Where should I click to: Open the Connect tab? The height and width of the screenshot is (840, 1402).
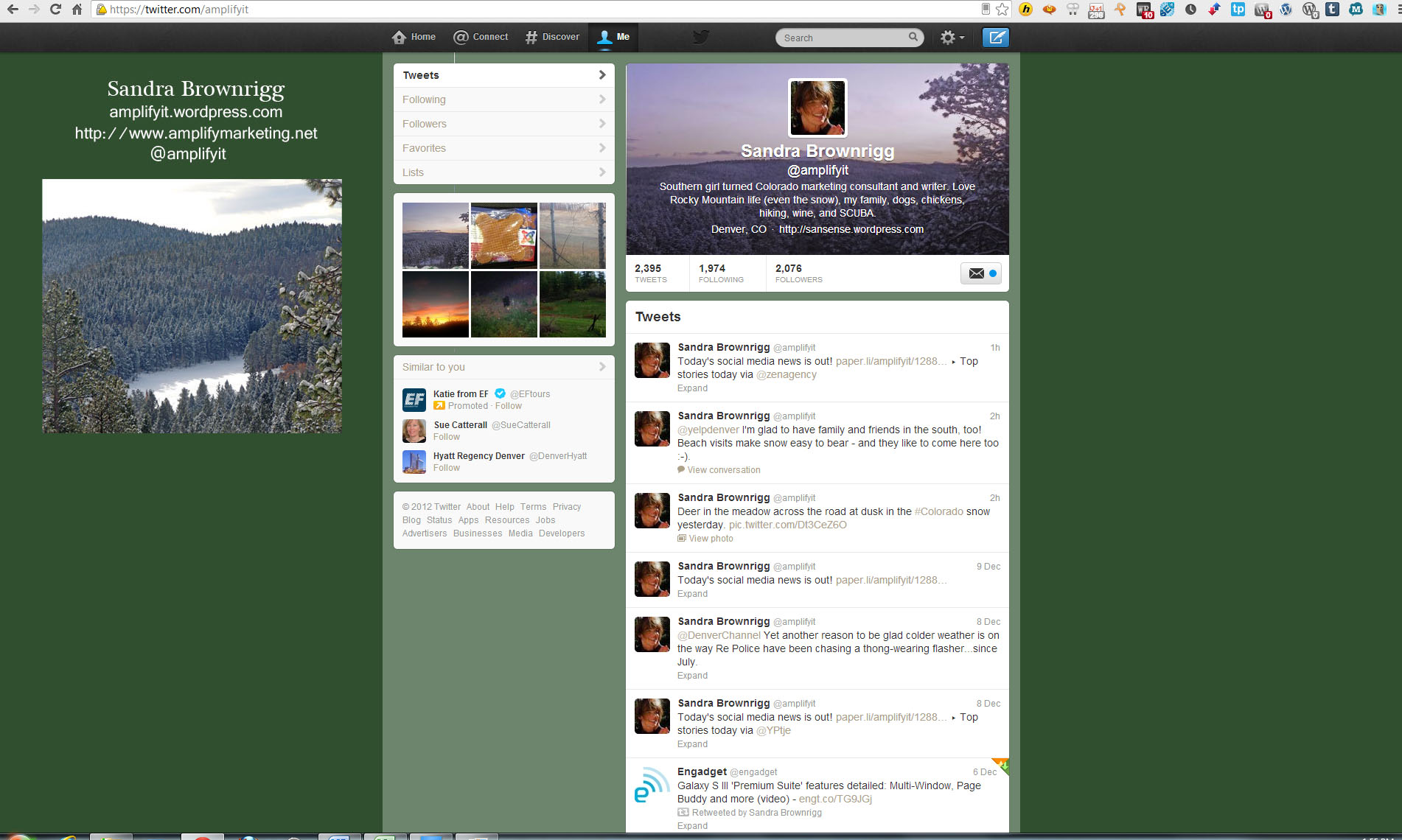(x=481, y=37)
